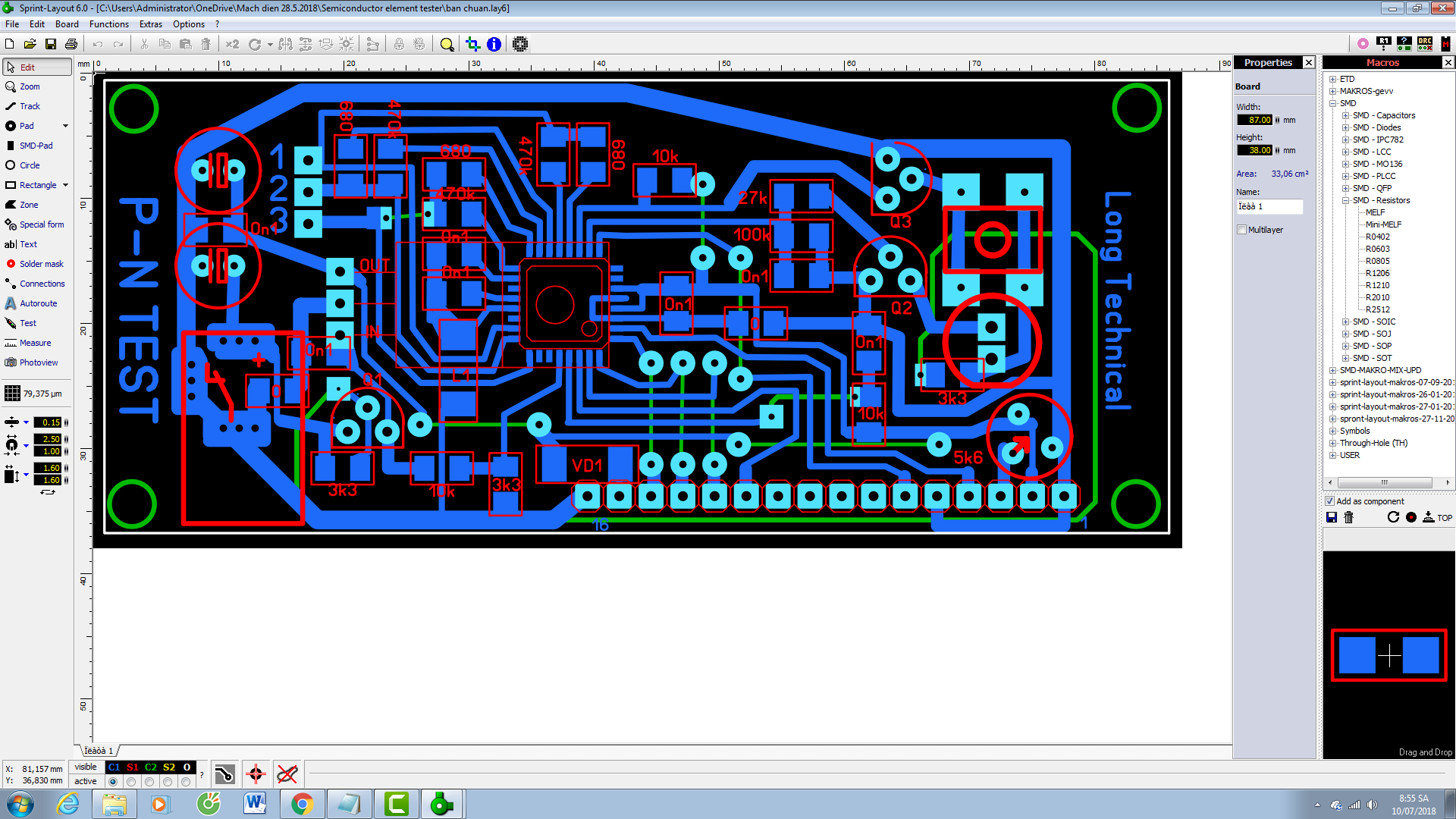1456x819 pixels.
Task: Set C1 as active layer
Action: coord(113,782)
